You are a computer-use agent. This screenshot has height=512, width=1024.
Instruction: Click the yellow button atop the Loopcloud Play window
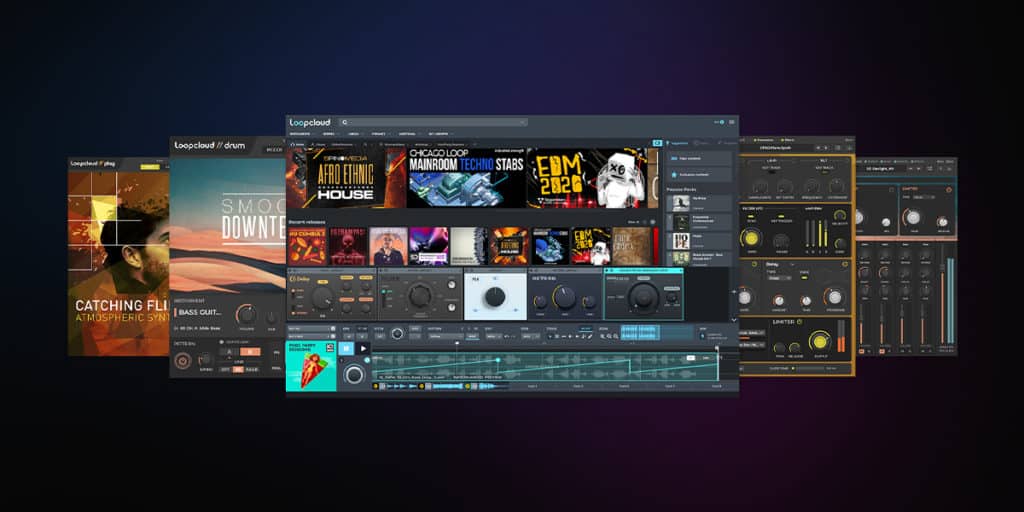pos(150,168)
